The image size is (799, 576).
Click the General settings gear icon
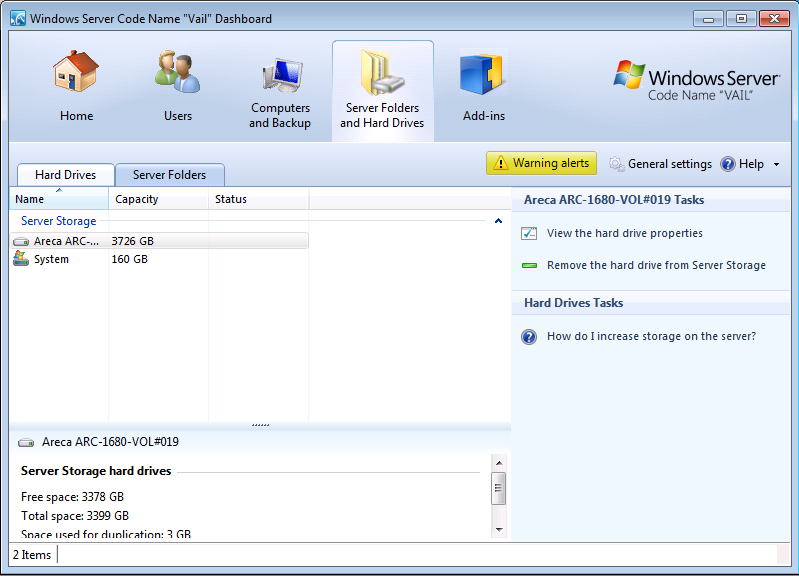(617, 164)
